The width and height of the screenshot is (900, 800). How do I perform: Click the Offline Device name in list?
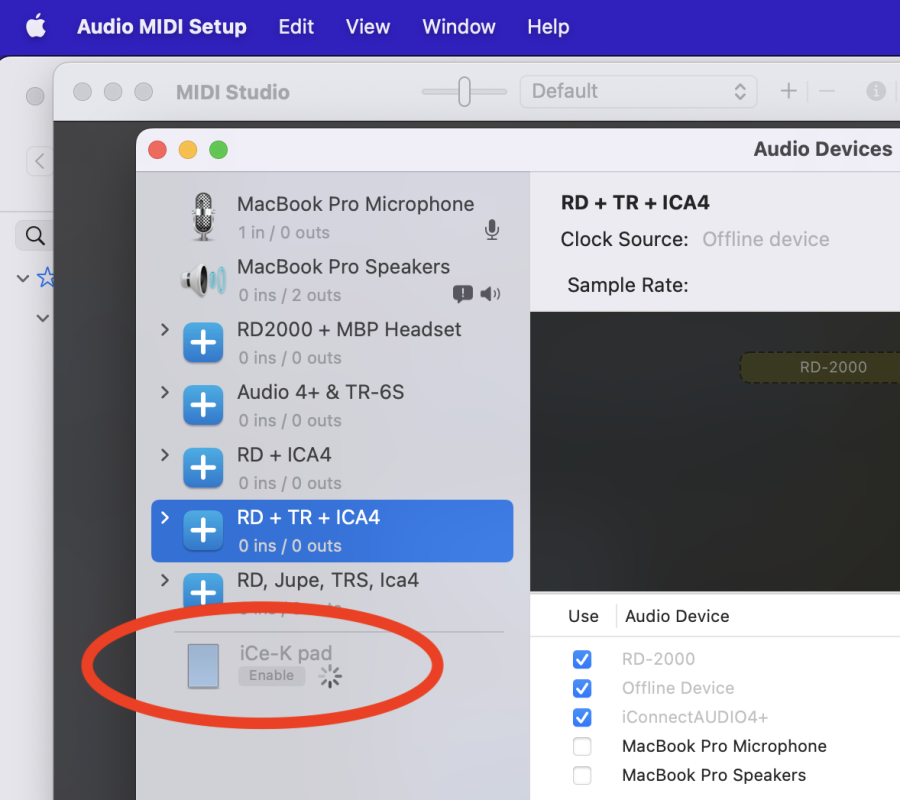(x=678, y=688)
